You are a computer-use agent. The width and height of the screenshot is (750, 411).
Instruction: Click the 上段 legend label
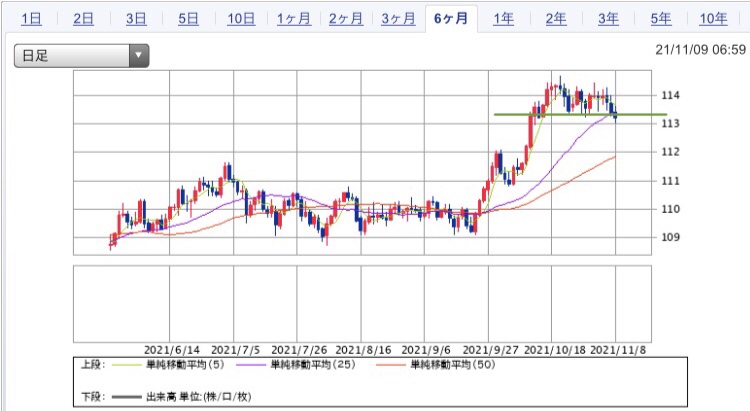coord(93,365)
